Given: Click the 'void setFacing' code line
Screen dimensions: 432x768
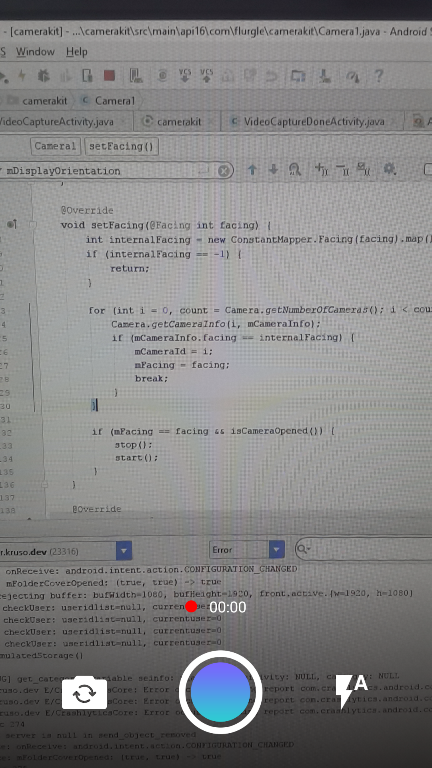Looking at the screenshot, I should pos(167,225).
